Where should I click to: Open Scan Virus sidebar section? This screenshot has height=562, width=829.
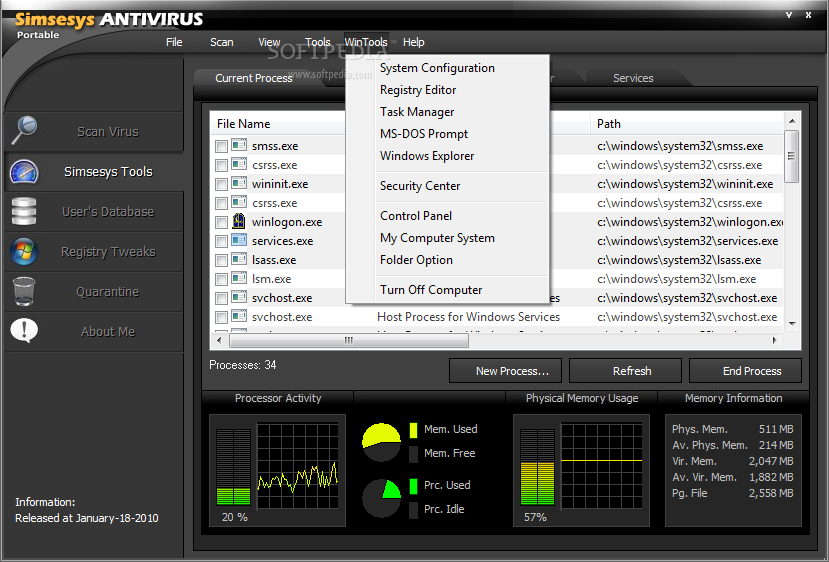[94, 132]
